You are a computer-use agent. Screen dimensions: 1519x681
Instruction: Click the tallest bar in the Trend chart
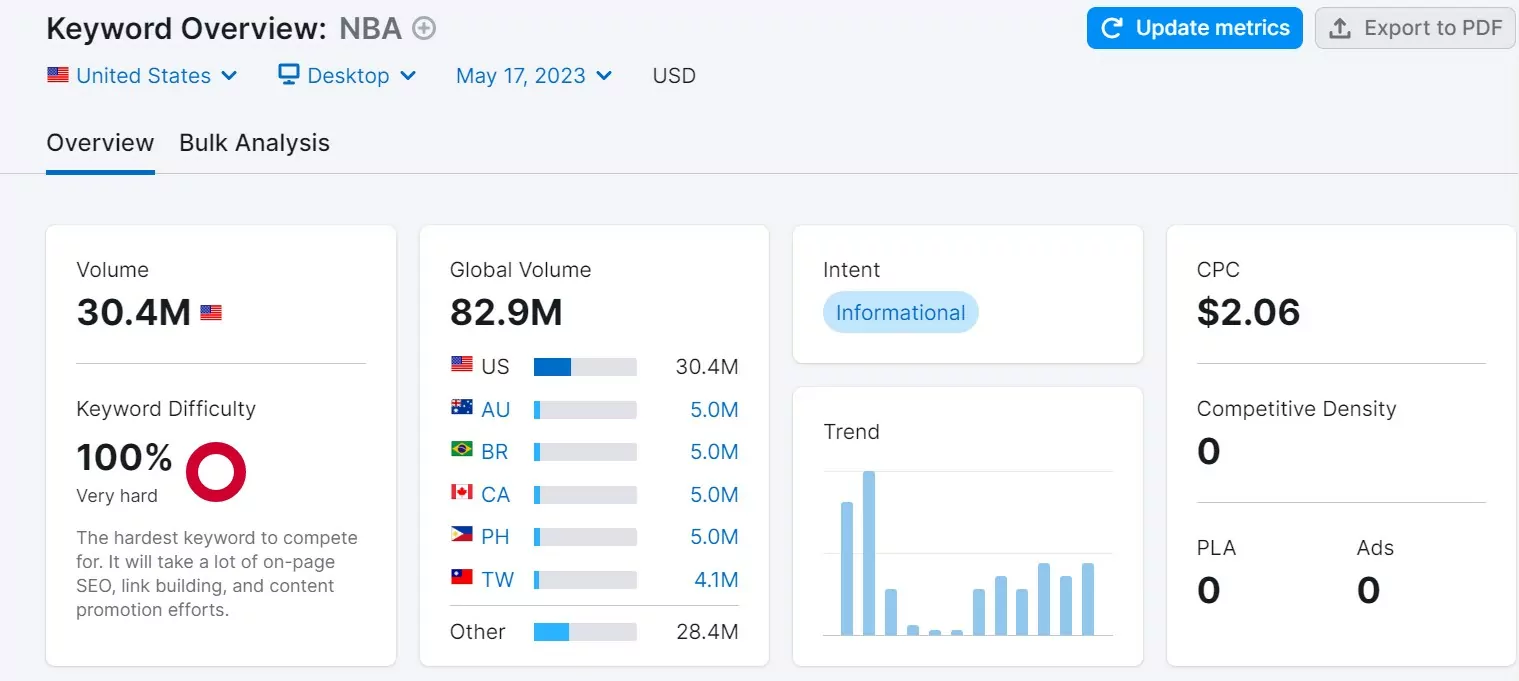(868, 550)
